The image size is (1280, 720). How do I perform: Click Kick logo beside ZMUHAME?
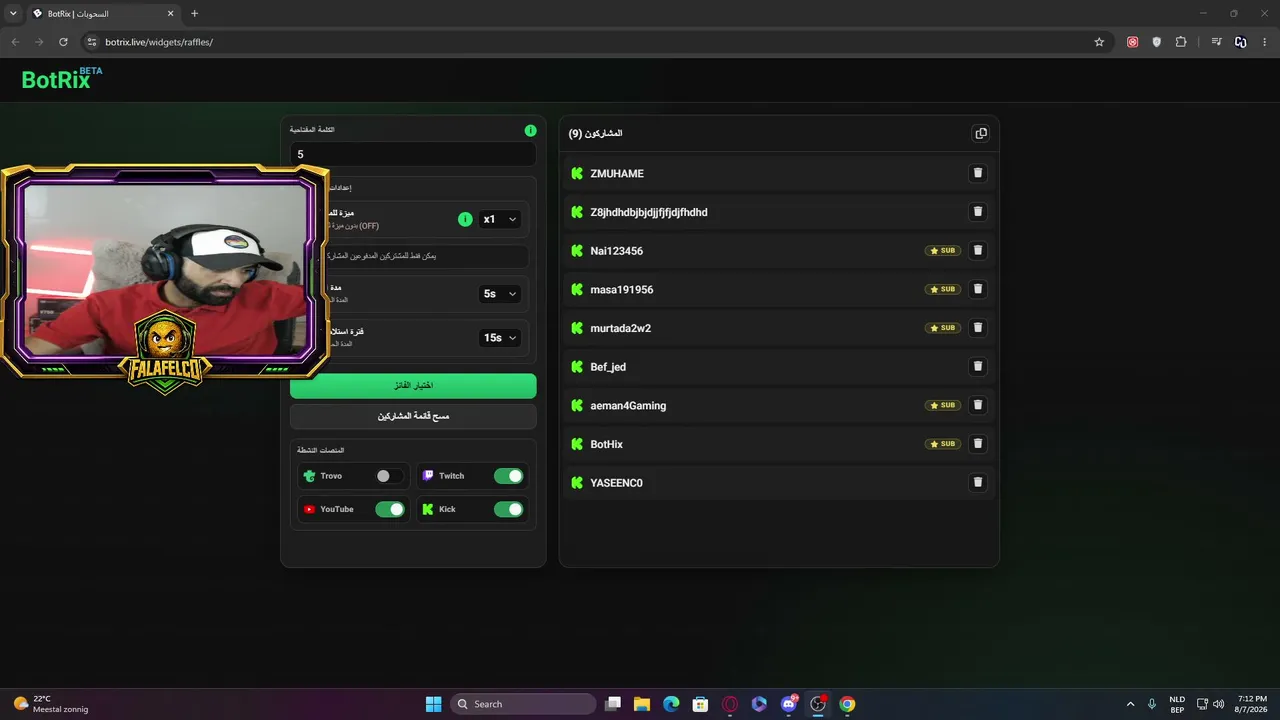(577, 173)
